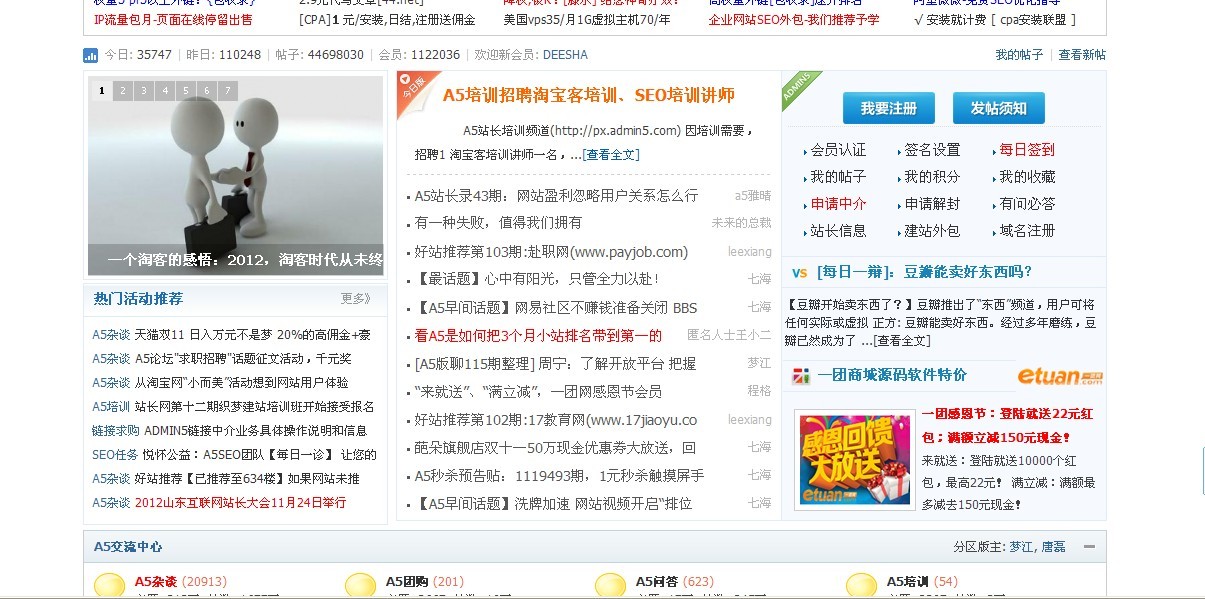Open ad 企业网站SEO外包-我们推荐予学
The image size is (1205, 599).
click(794, 19)
